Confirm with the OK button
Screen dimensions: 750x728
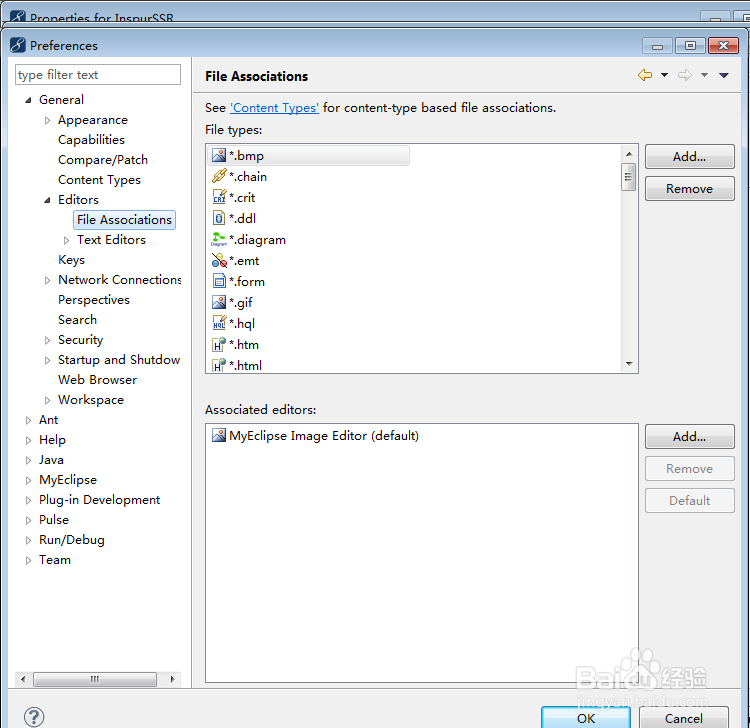586,717
